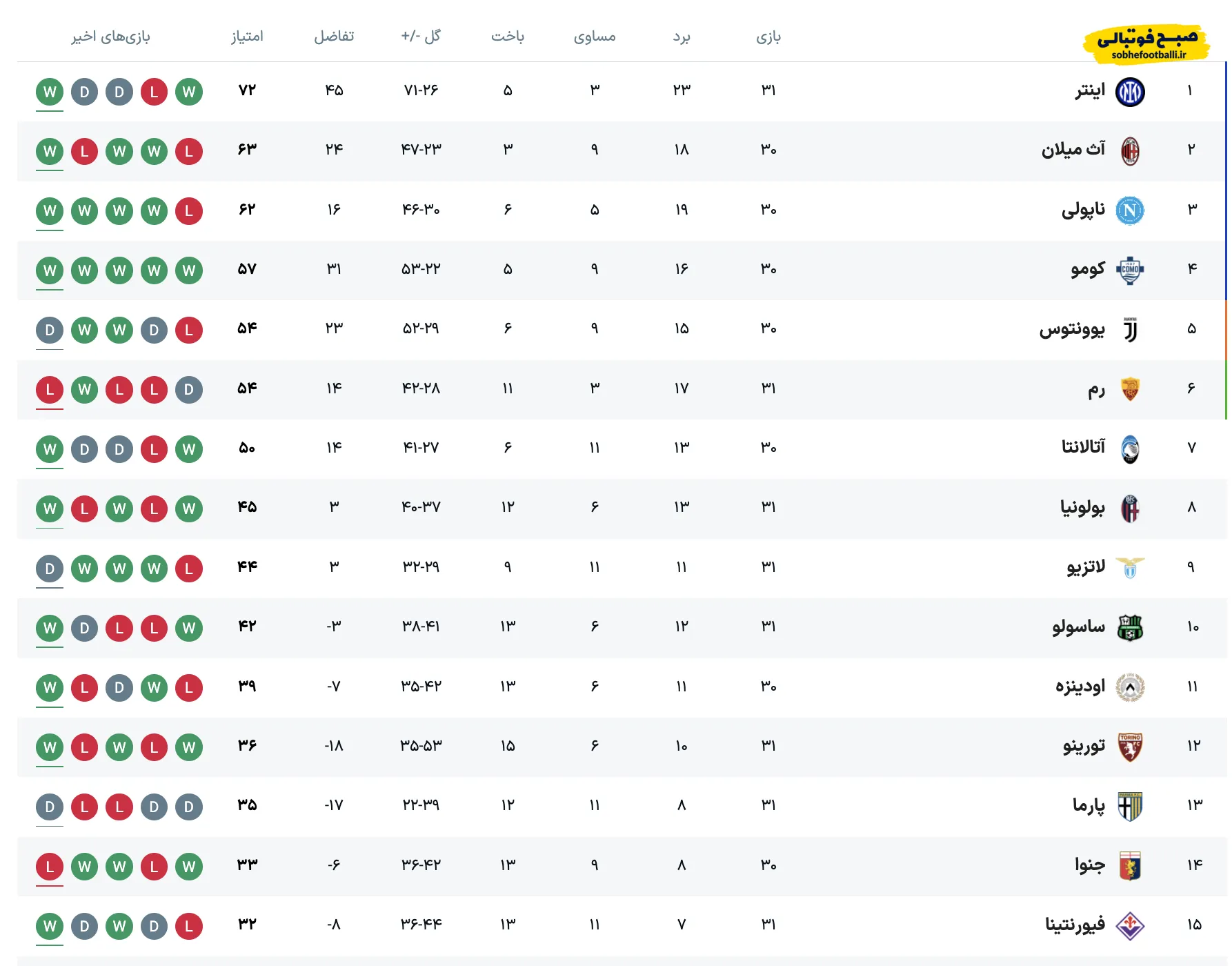The width and height of the screenshot is (1232, 966).
Task: Click Inter's points value ۷۲
Action: click(247, 90)
